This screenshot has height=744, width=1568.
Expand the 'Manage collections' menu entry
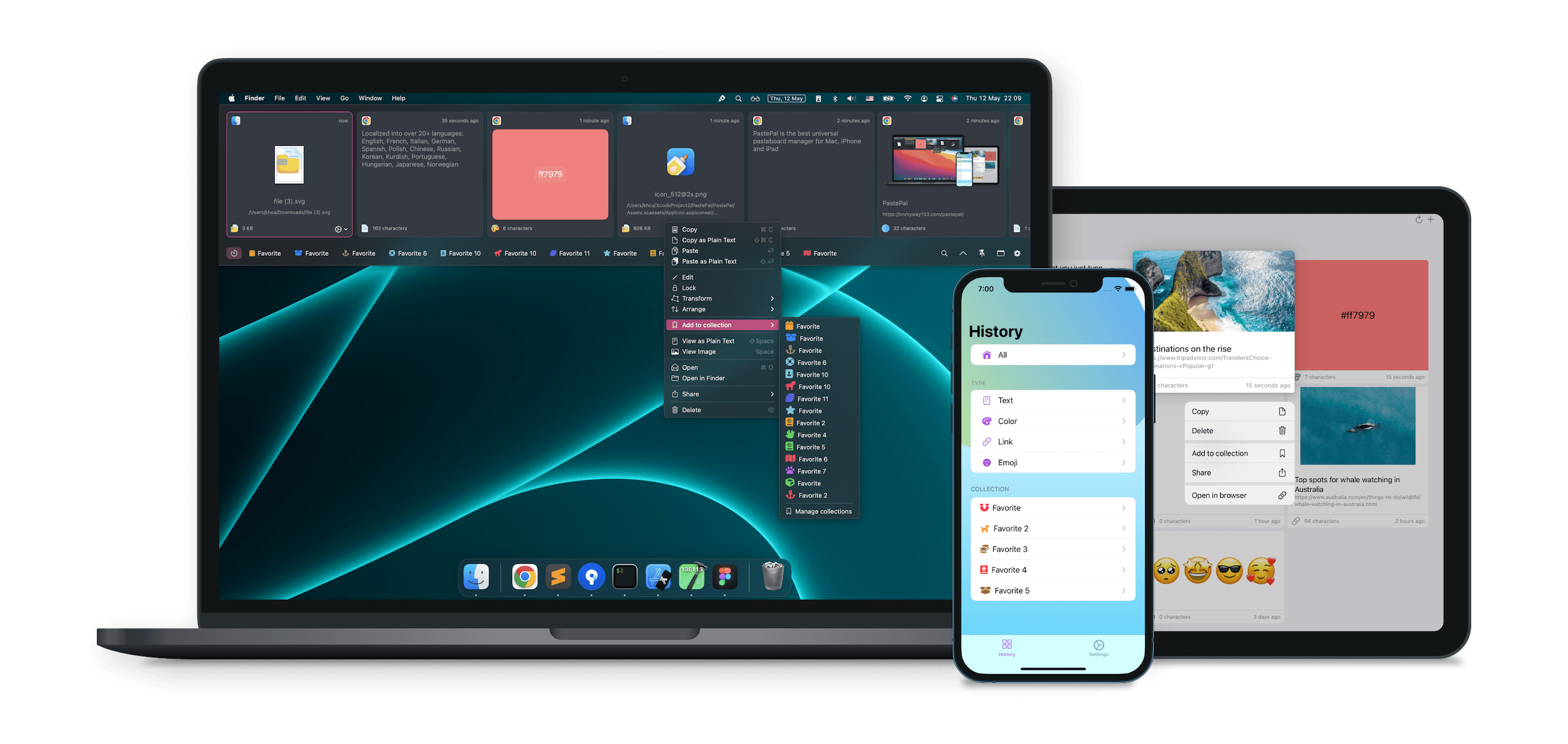(821, 511)
